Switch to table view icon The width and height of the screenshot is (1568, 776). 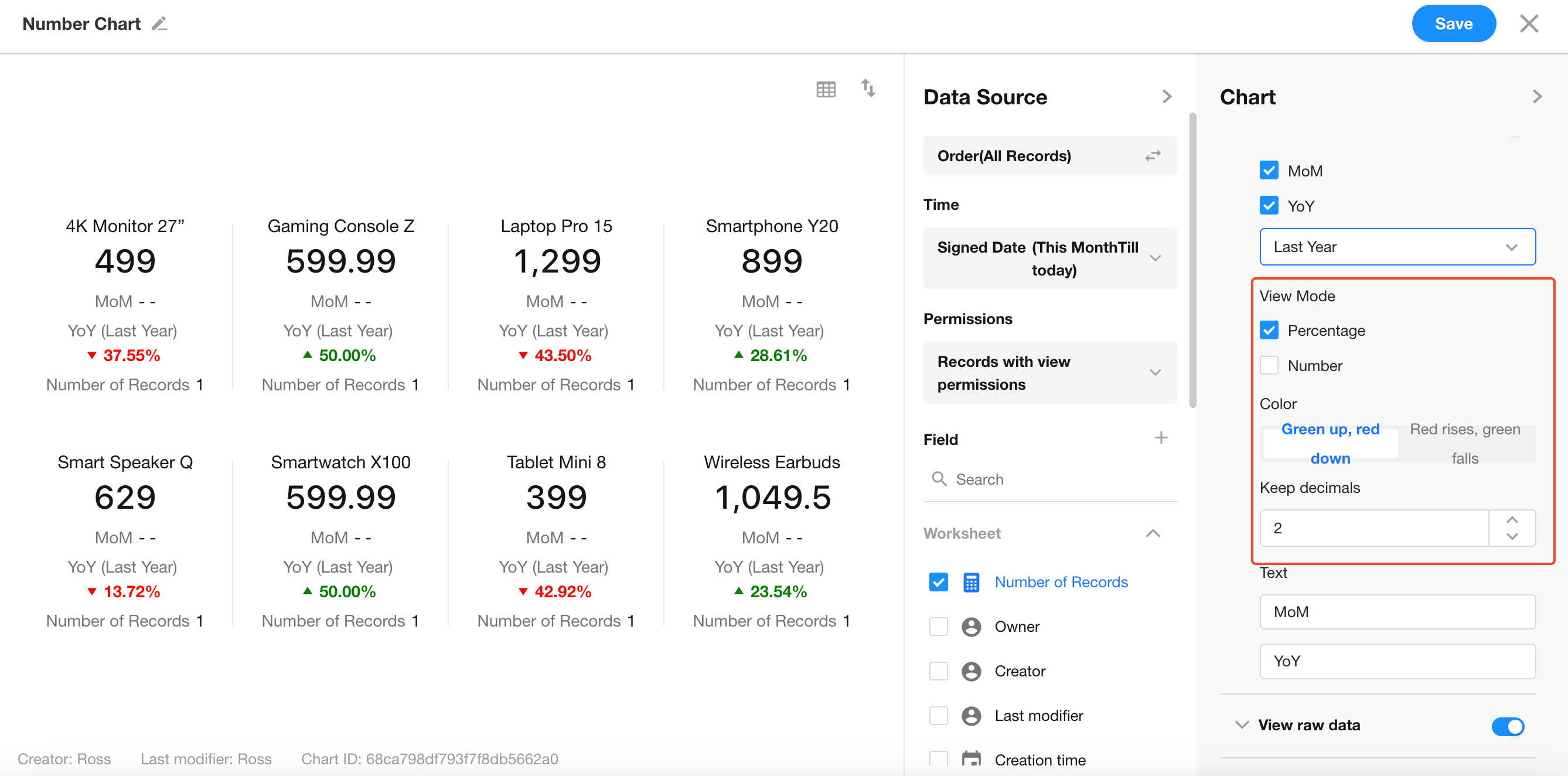coord(826,90)
